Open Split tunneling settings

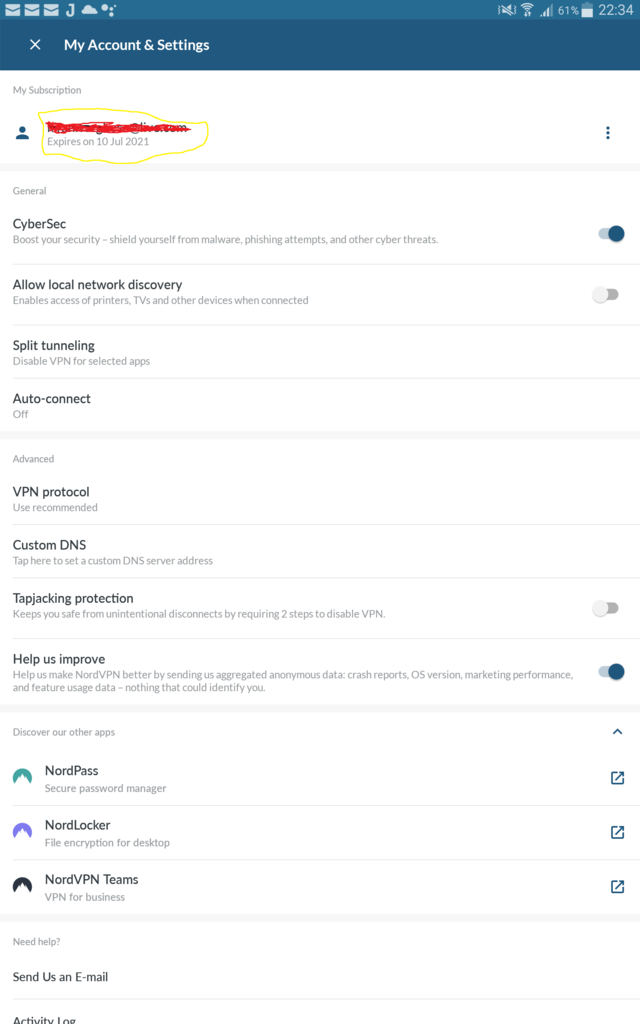(x=320, y=352)
